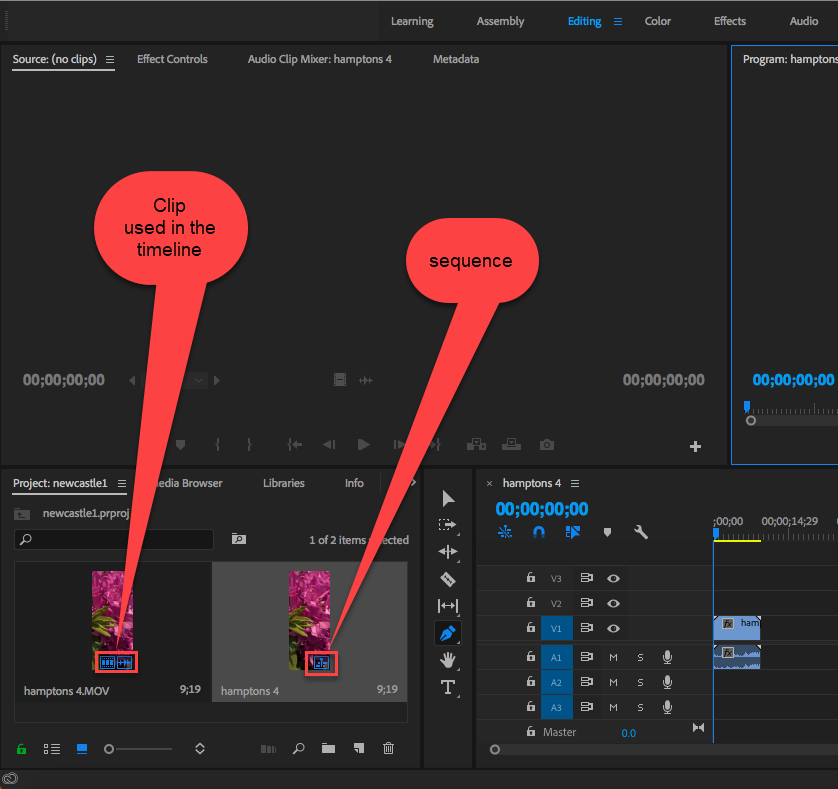Open the hamptons 4 timeline panel menu

pos(575,483)
